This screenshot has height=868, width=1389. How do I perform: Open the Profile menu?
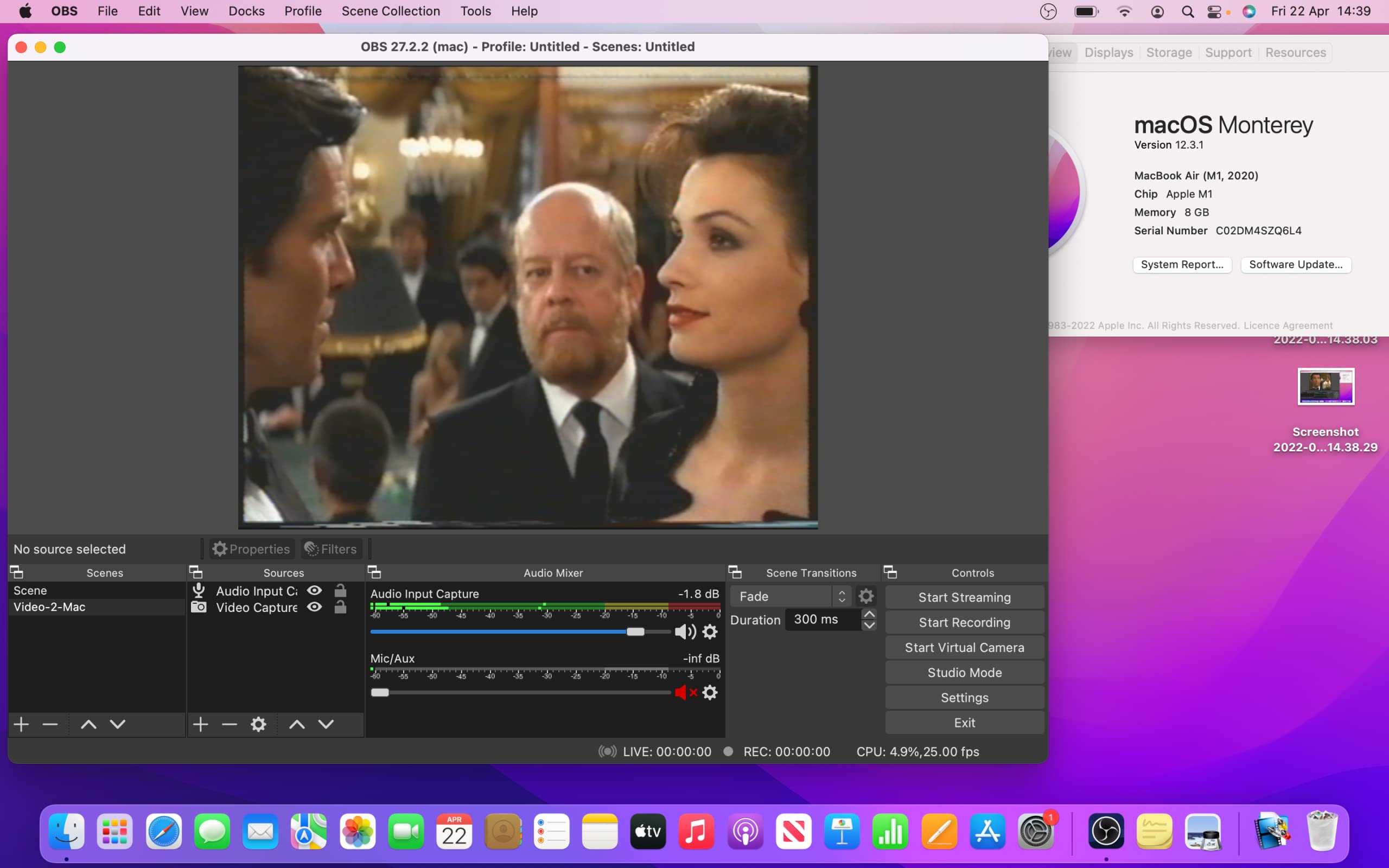pos(303,11)
